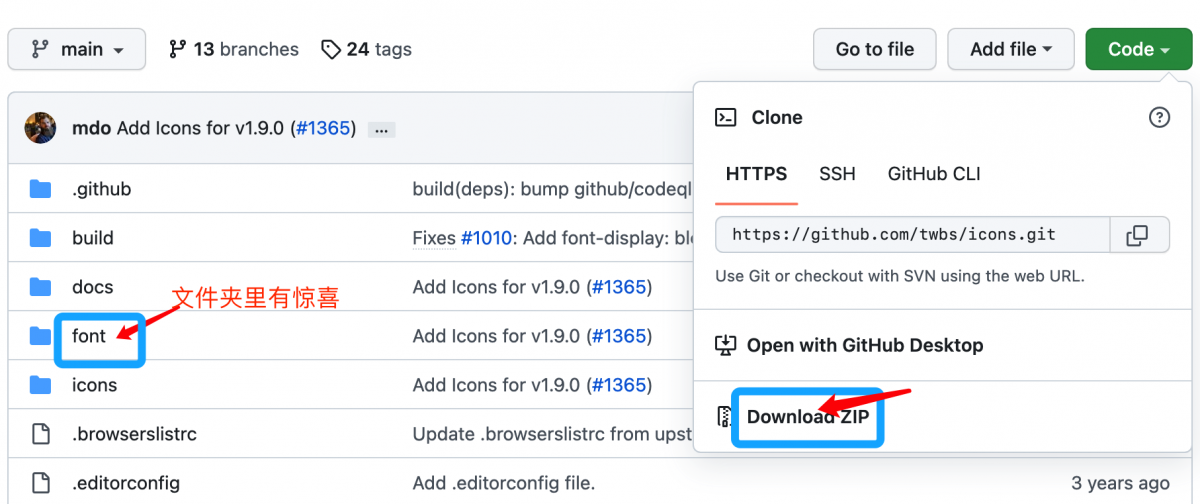The width and height of the screenshot is (1200, 504).
Task: Download the repository as ZIP
Action: pyautogui.click(x=808, y=417)
